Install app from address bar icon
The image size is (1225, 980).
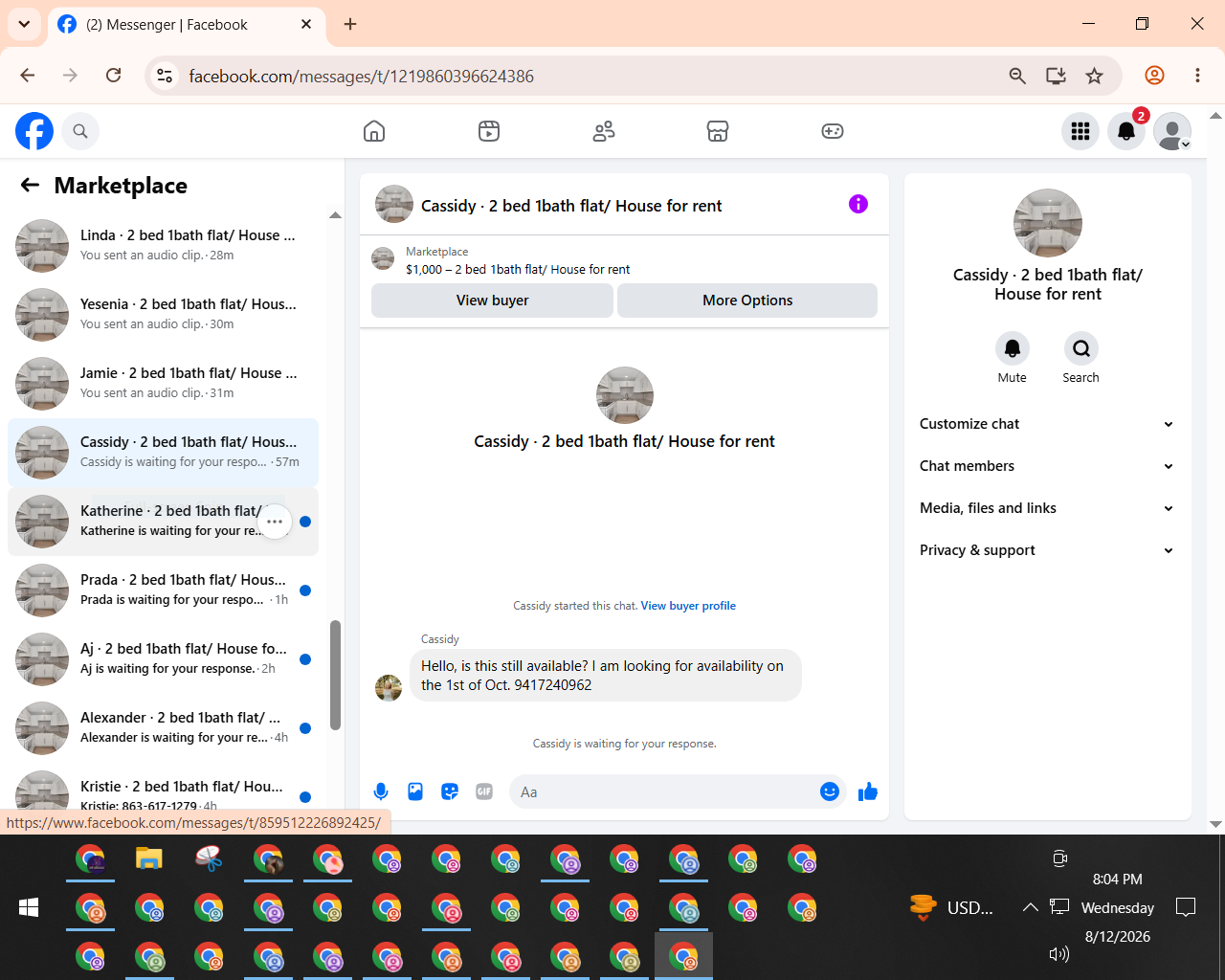(x=1056, y=76)
